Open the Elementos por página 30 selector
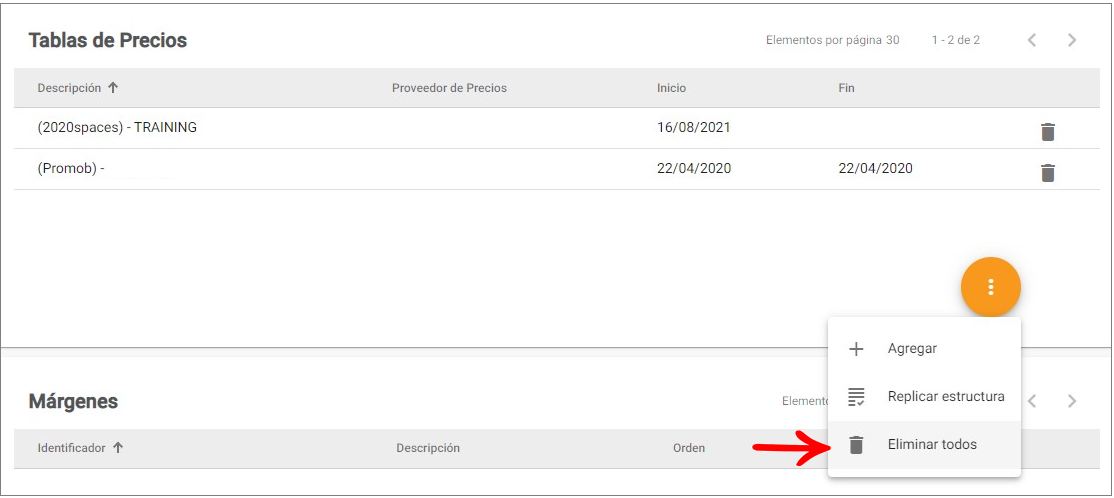Screen dimensions: 1114x498 pos(892,40)
